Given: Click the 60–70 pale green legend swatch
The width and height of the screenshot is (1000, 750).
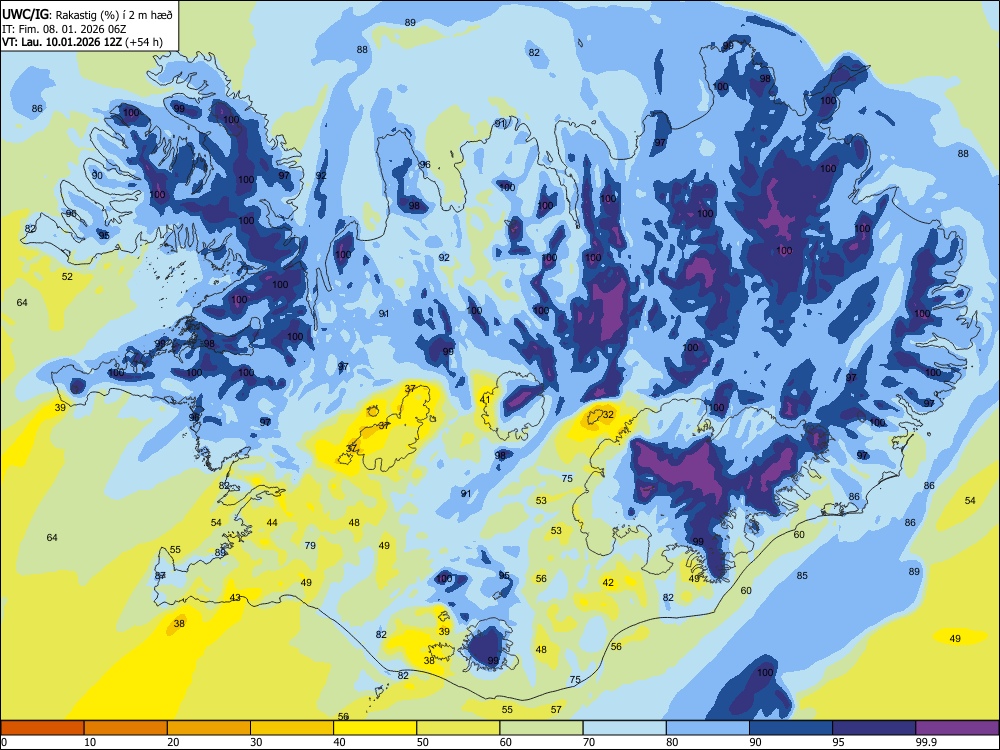Looking at the screenshot, I should click(x=541, y=728).
